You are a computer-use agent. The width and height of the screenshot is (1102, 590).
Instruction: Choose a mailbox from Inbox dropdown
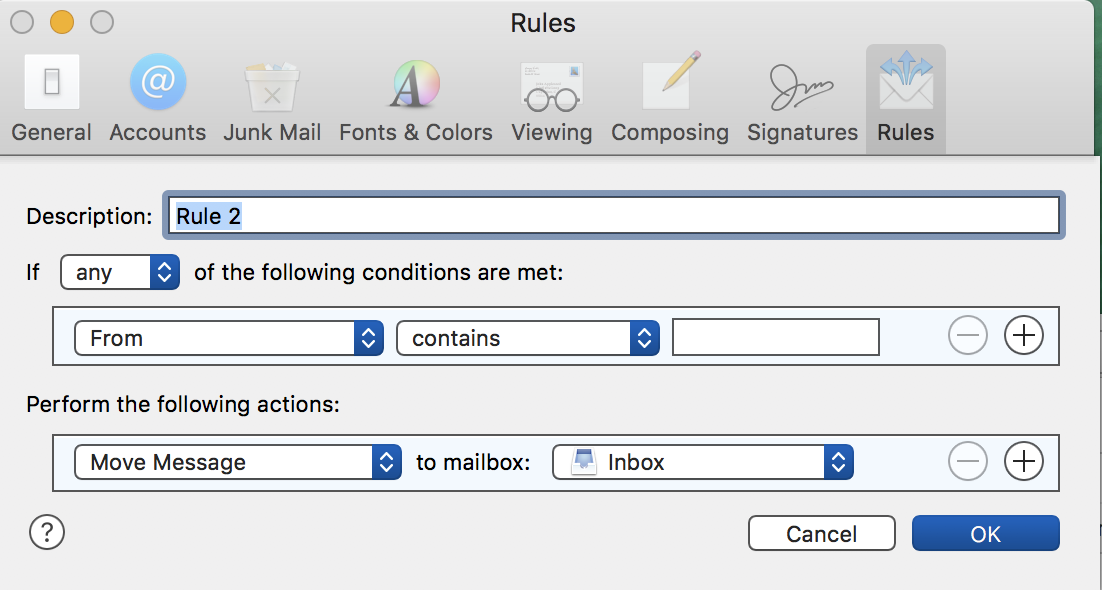pyautogui.click(x=703, y=462)
